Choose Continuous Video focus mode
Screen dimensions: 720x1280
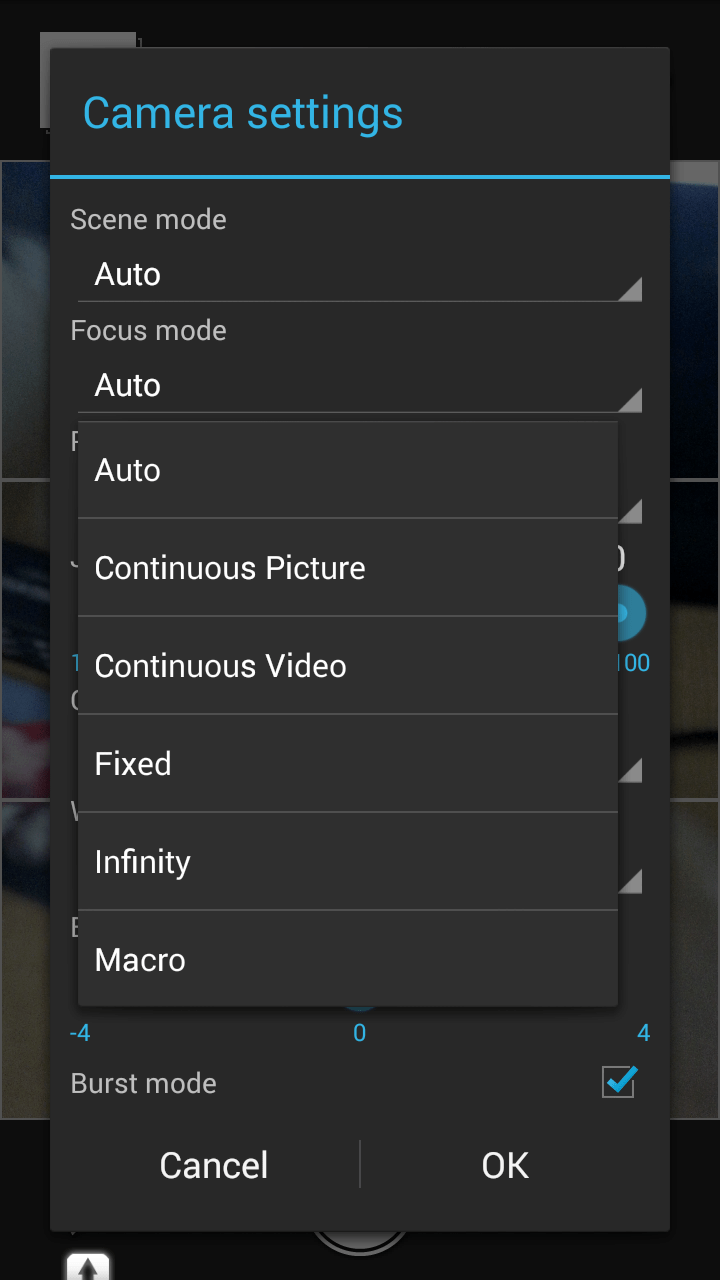[x=348, y=666]
